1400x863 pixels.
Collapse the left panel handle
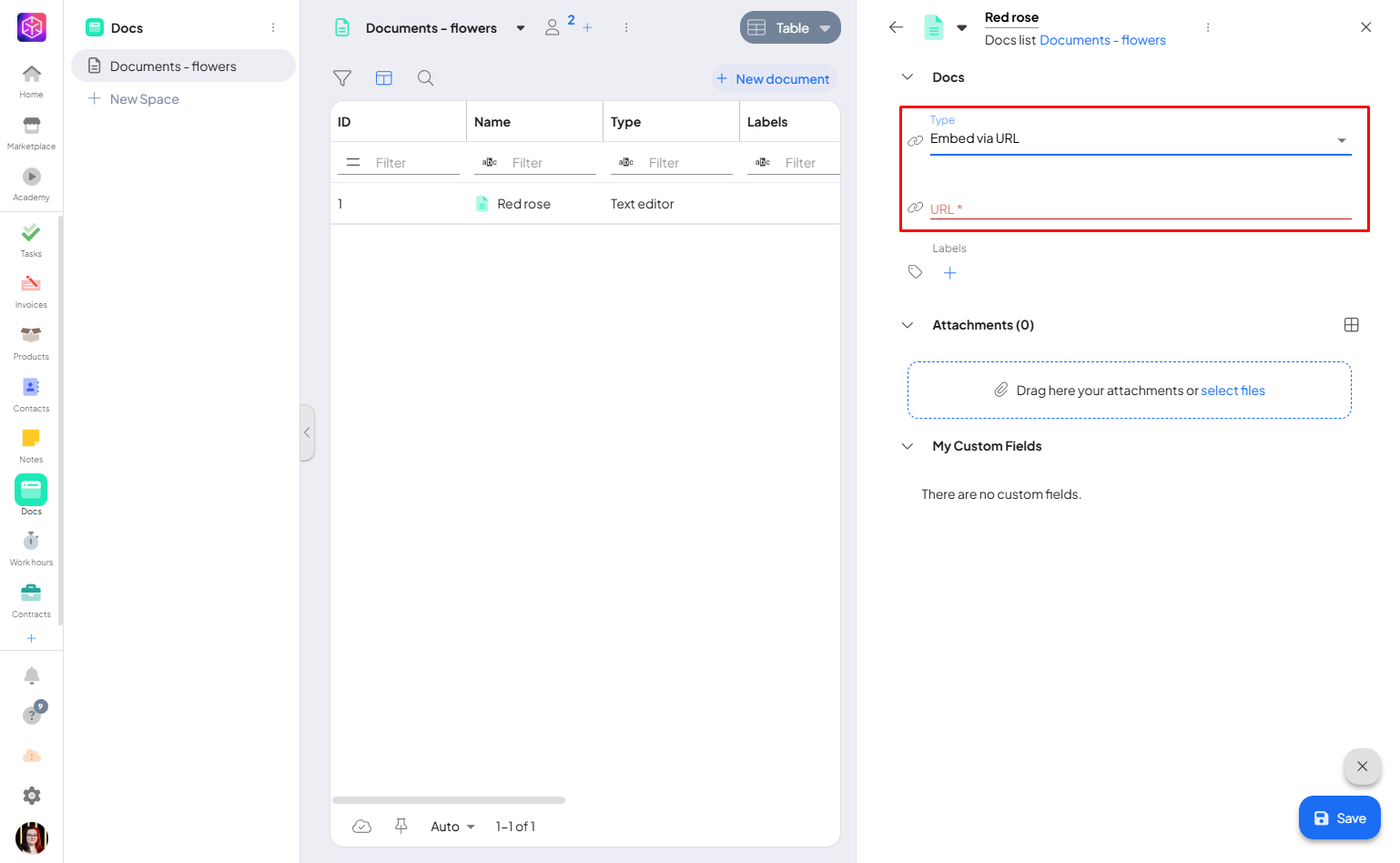(x=307, y=432)
